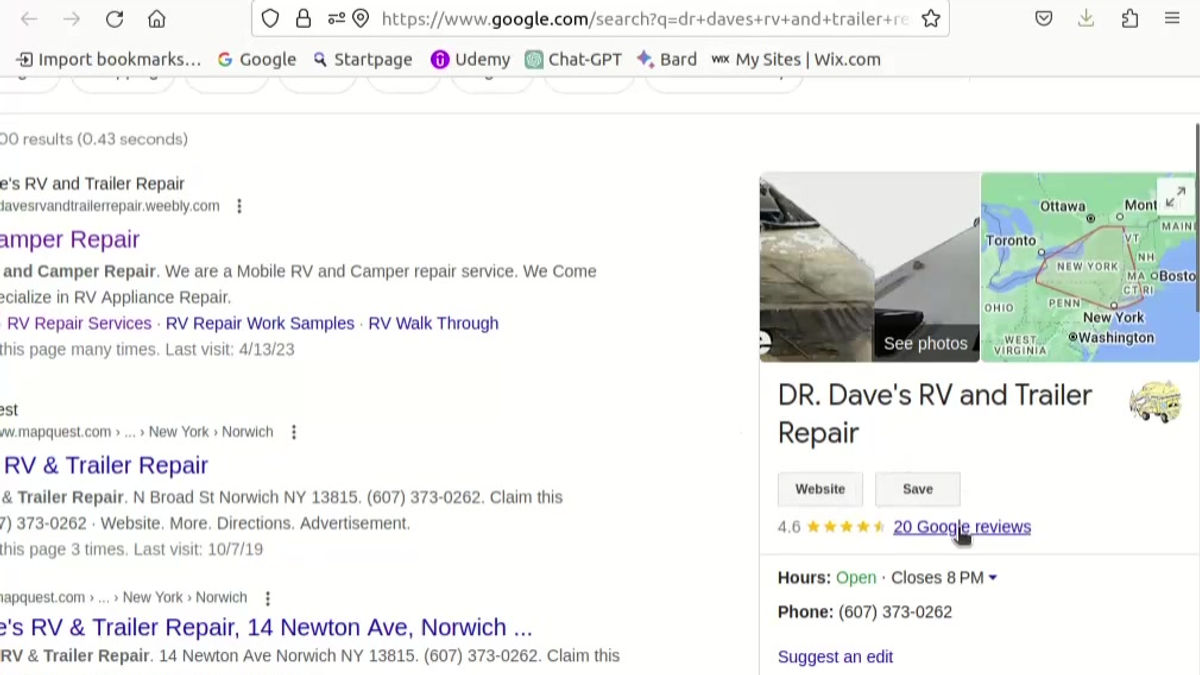Reload the current page

[114, 19]
